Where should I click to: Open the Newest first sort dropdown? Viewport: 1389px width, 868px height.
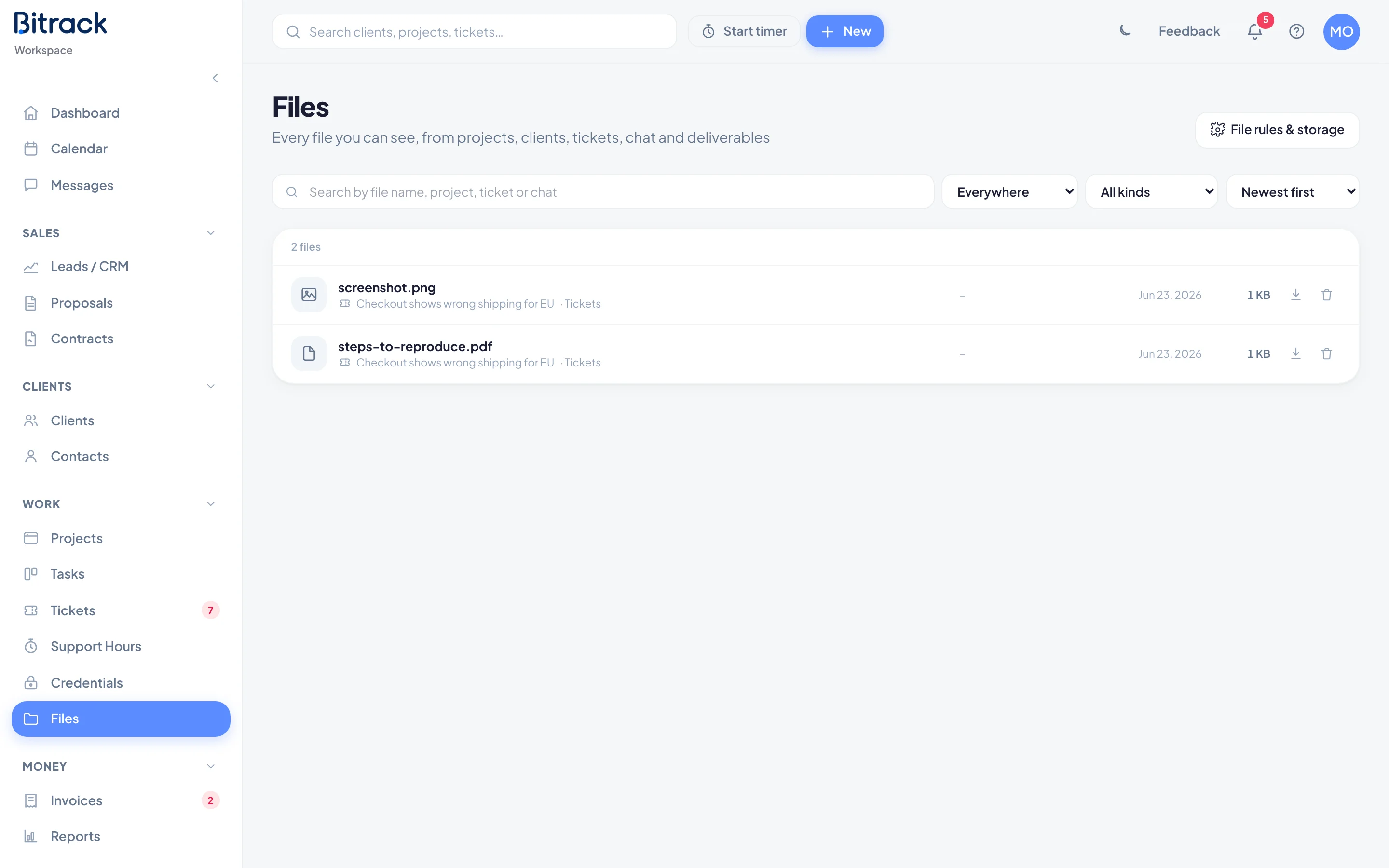(x=1293, y=192)
